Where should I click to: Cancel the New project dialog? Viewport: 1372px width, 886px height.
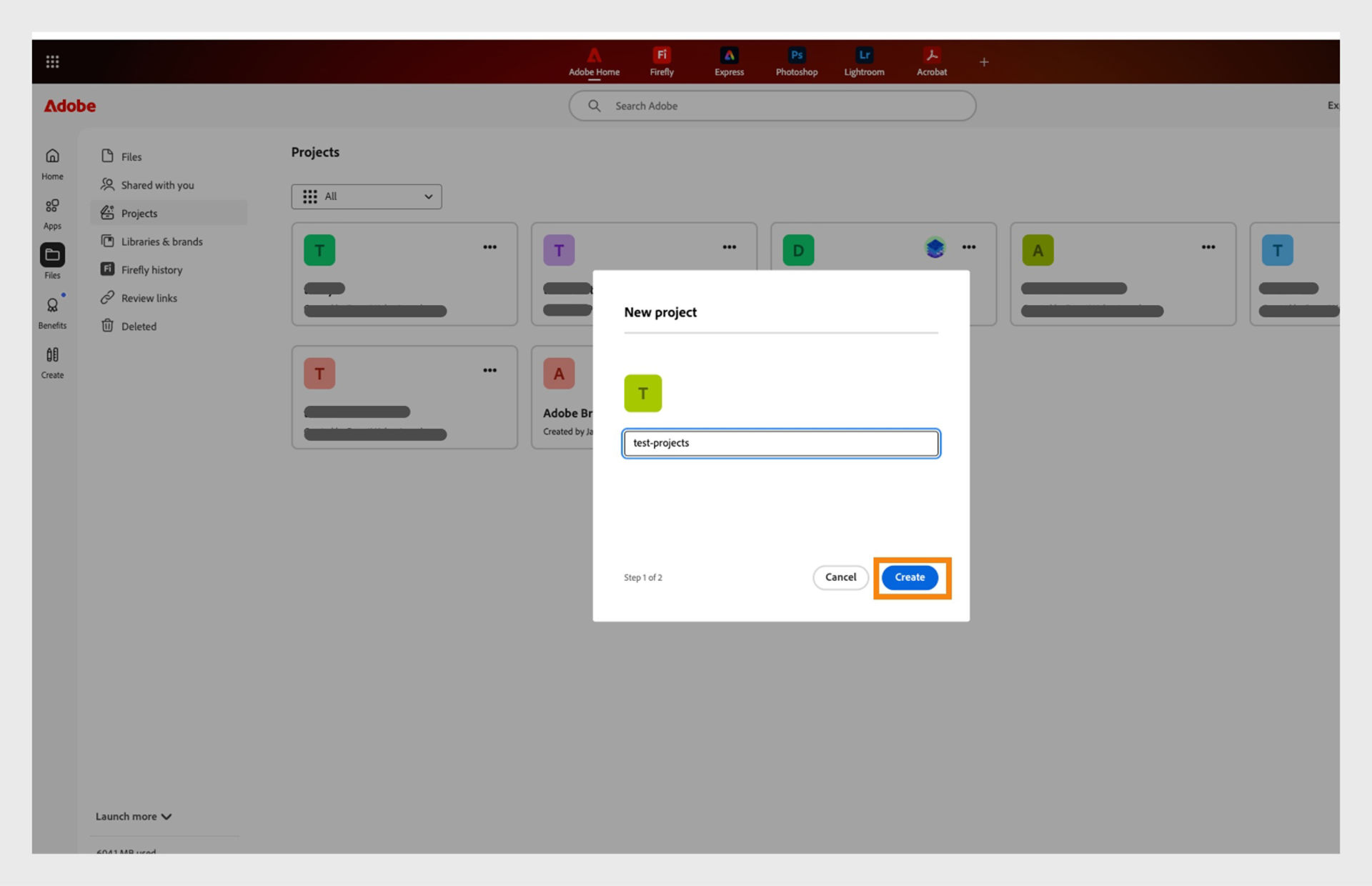[x=840, y=577]
